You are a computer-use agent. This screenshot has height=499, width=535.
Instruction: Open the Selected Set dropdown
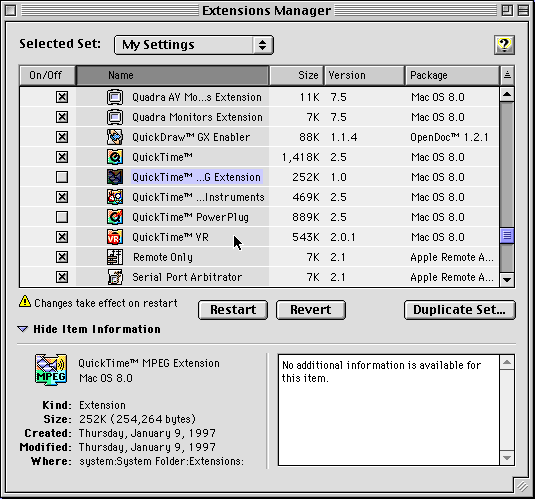[x=194, y=45]
